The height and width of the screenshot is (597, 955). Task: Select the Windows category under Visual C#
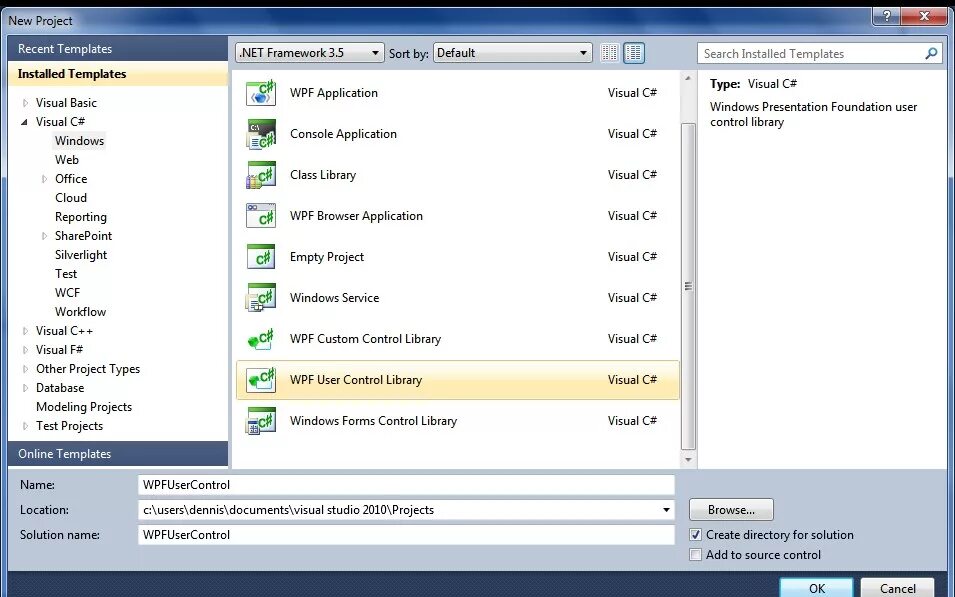click(x=79, y=141)
